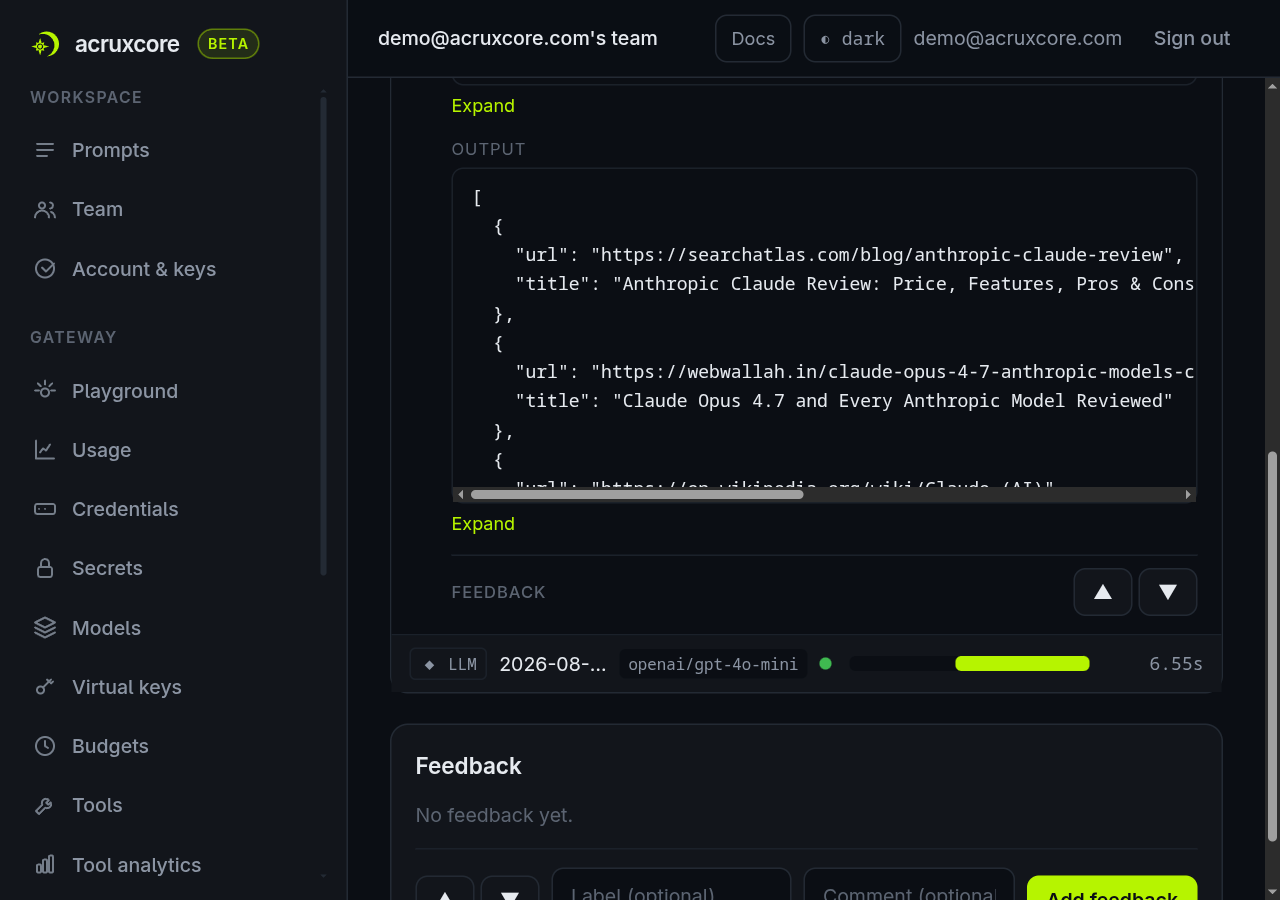The height and width of the screenshot is (900, 1280).
Task: Open the Docs link
Action: click(753, 39)
